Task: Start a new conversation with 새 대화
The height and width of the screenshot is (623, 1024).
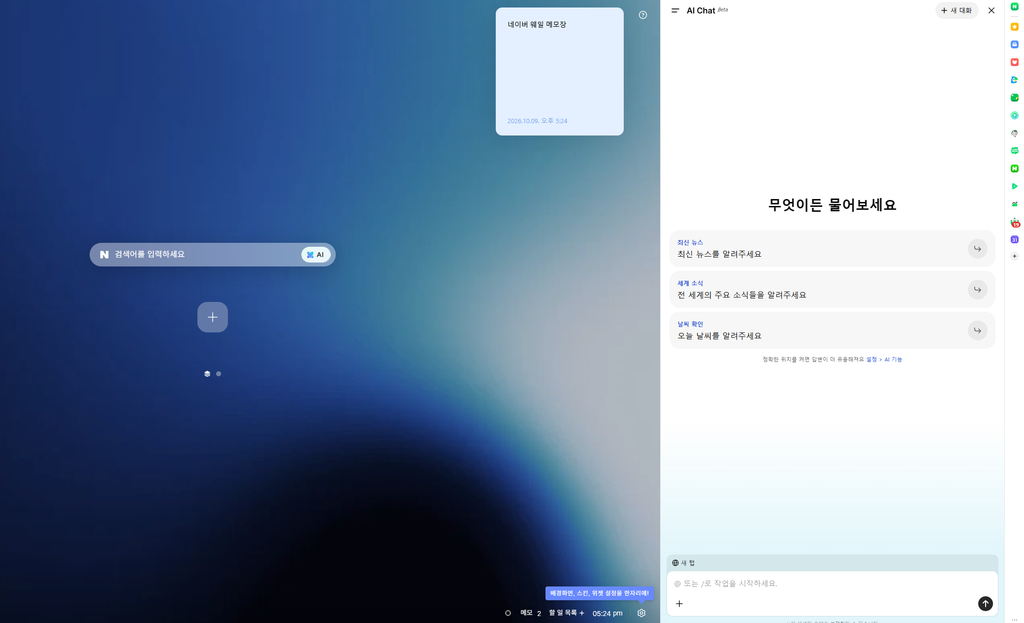Action: click(x=956, y=10)
